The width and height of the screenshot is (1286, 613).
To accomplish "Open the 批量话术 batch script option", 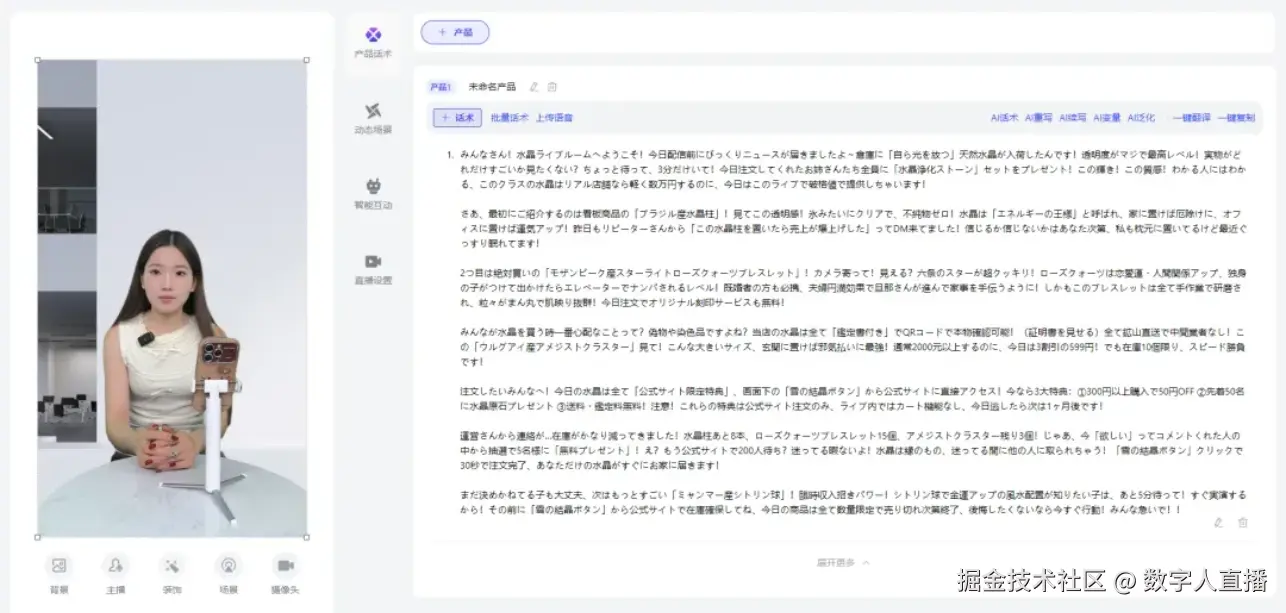I will point(510,117).
